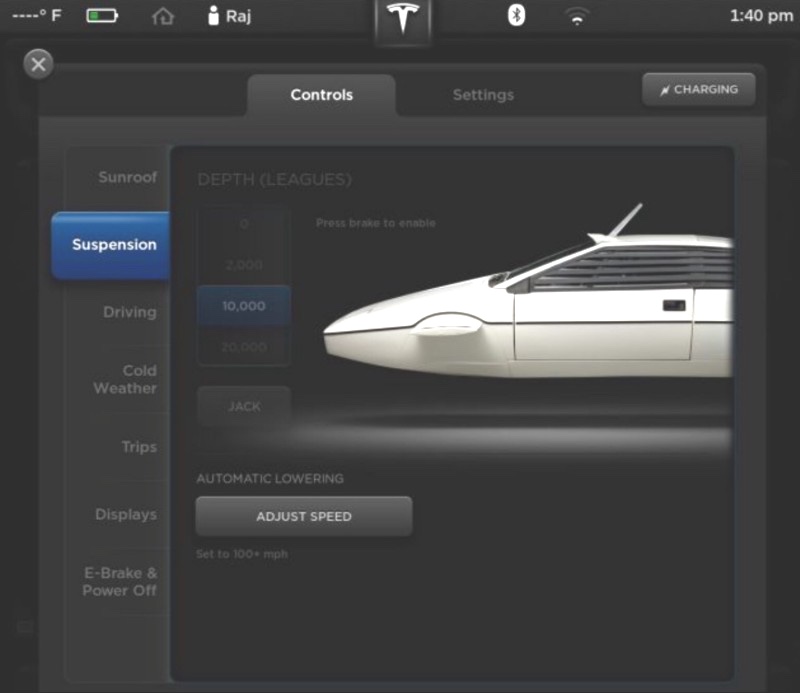800x693 pixels.
Task: Open driver profile by tapping Raj
Action: coord(228,16)
